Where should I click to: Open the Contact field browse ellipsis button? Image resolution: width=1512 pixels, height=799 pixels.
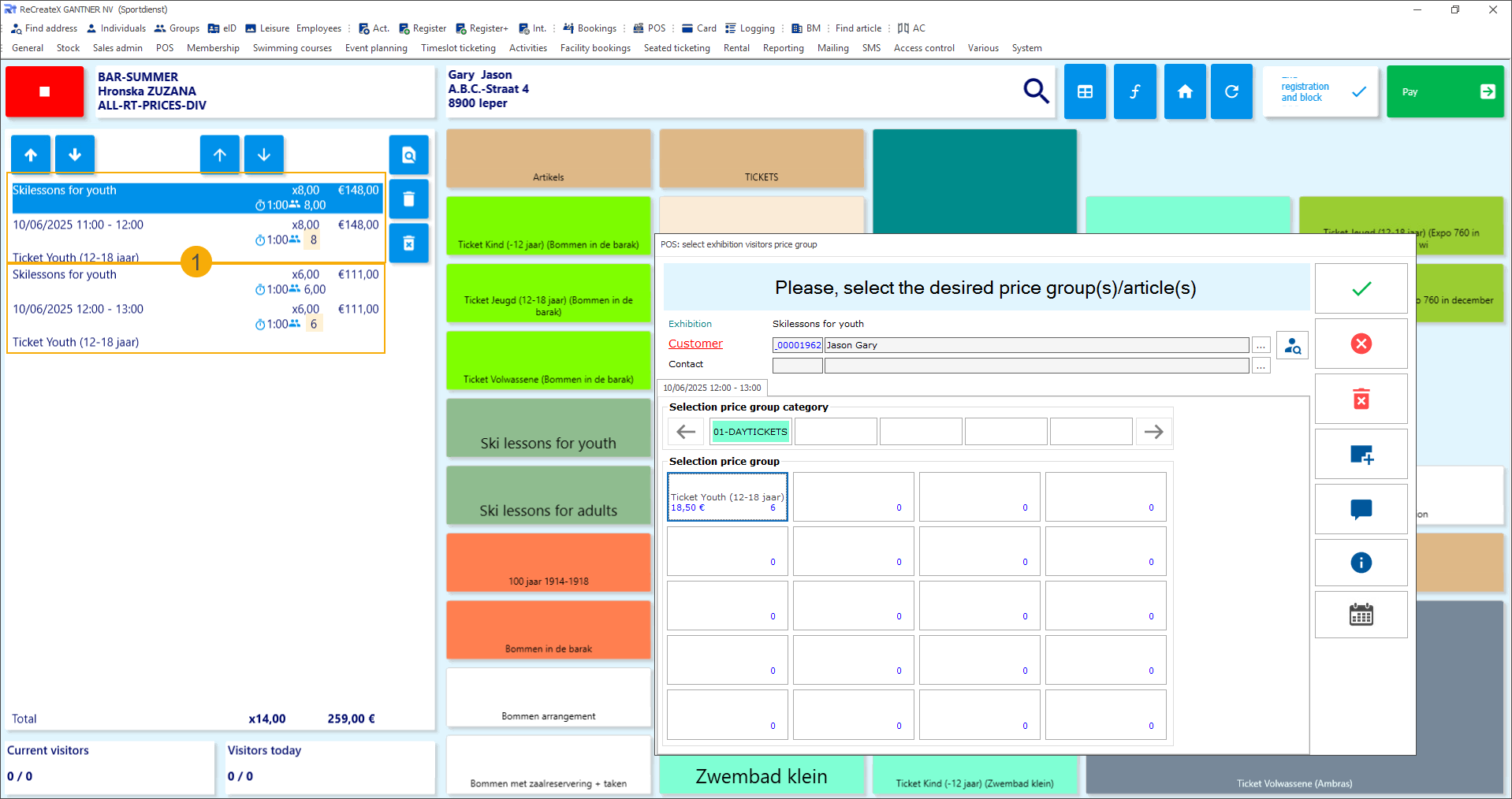coord(1261,366)
